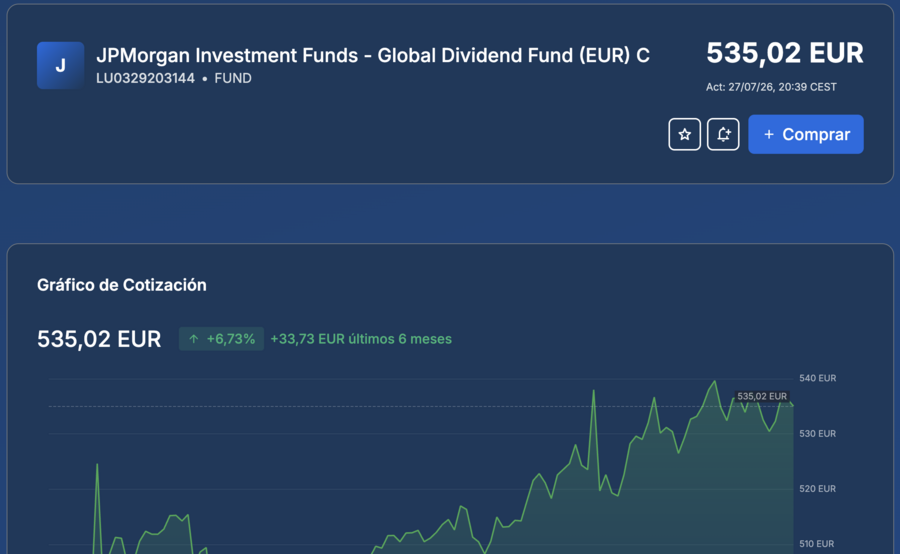Click the 520 EUR axis label
This screenshot has height=554, width=900.
817,489
